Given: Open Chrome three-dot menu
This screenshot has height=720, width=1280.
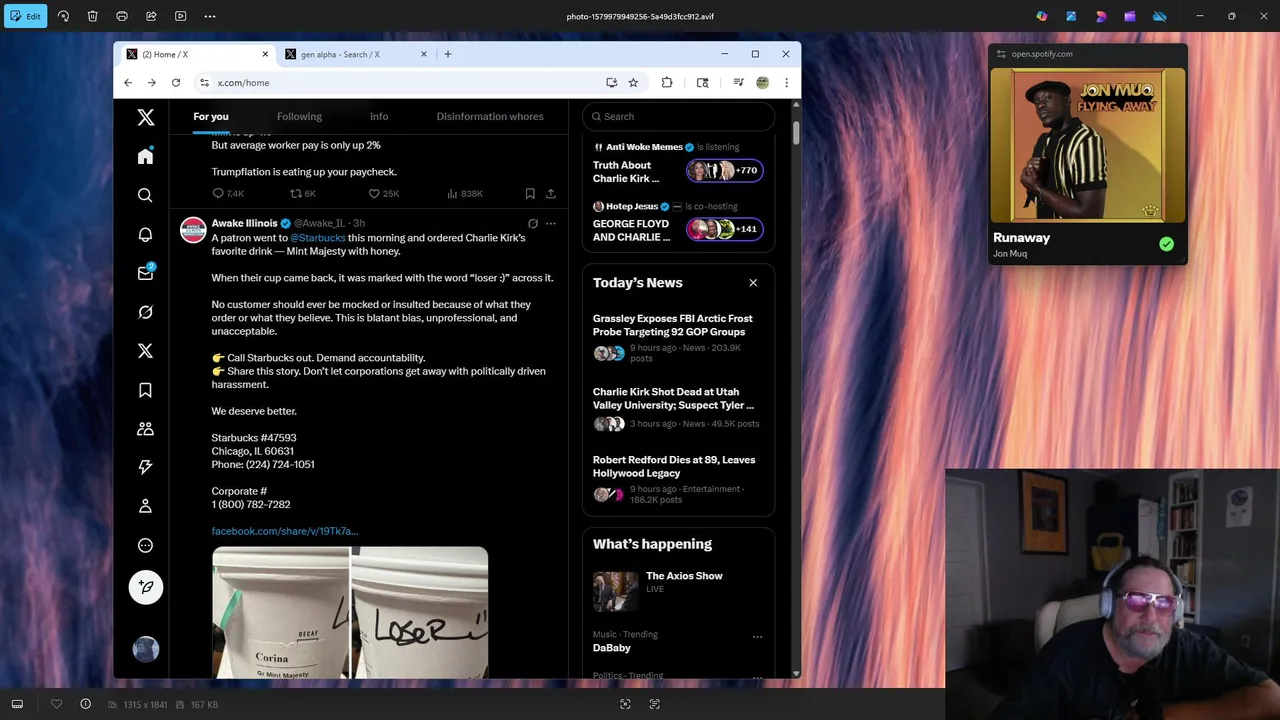Looking at the screenshot, I should (x=786, y=83).
